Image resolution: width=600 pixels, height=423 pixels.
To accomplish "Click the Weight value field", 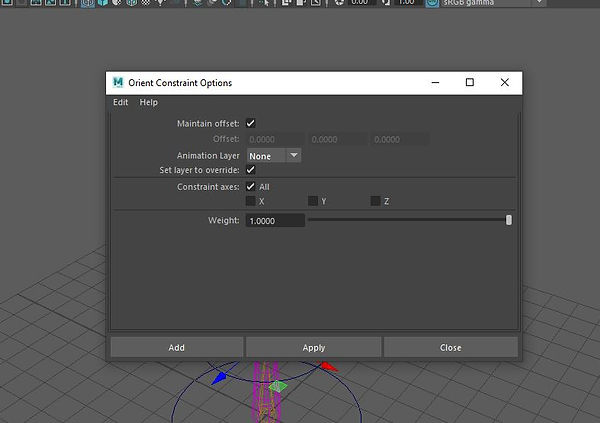I will (275, 220).
